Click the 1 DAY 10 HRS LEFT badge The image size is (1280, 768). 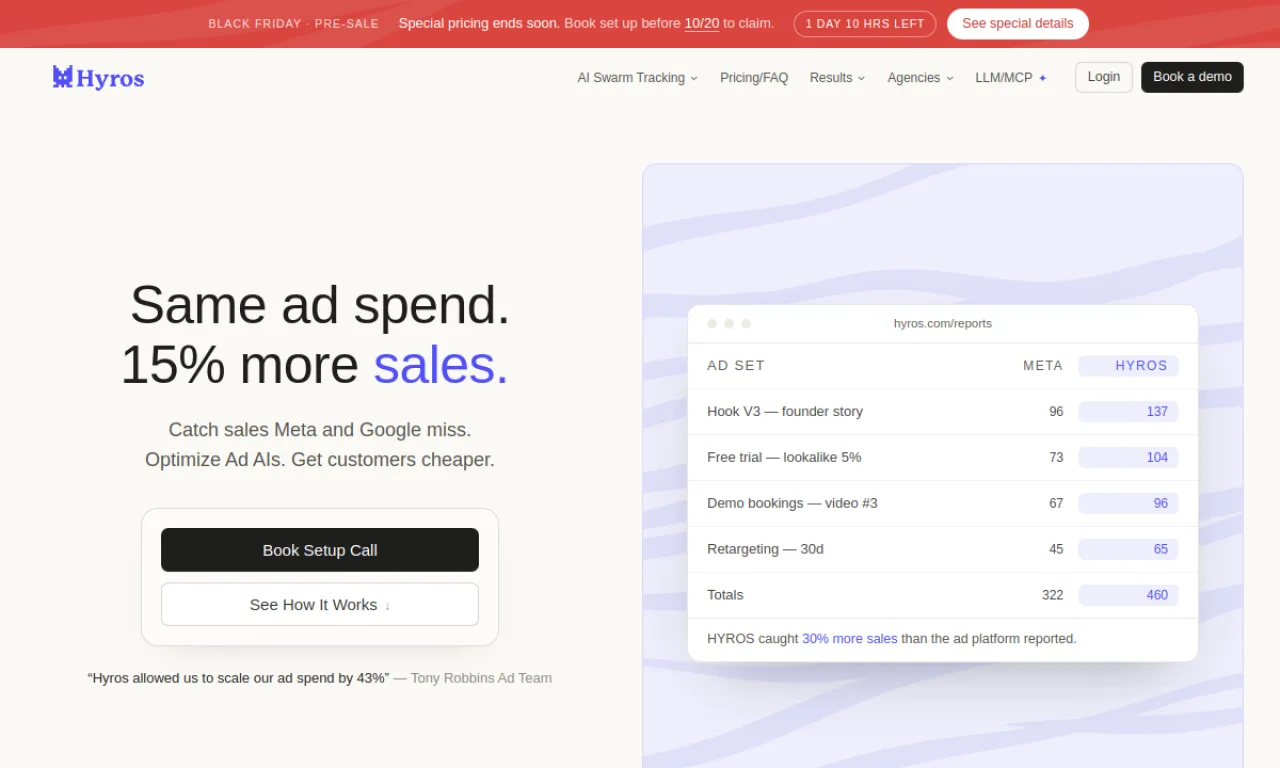(x=865, y=24)
